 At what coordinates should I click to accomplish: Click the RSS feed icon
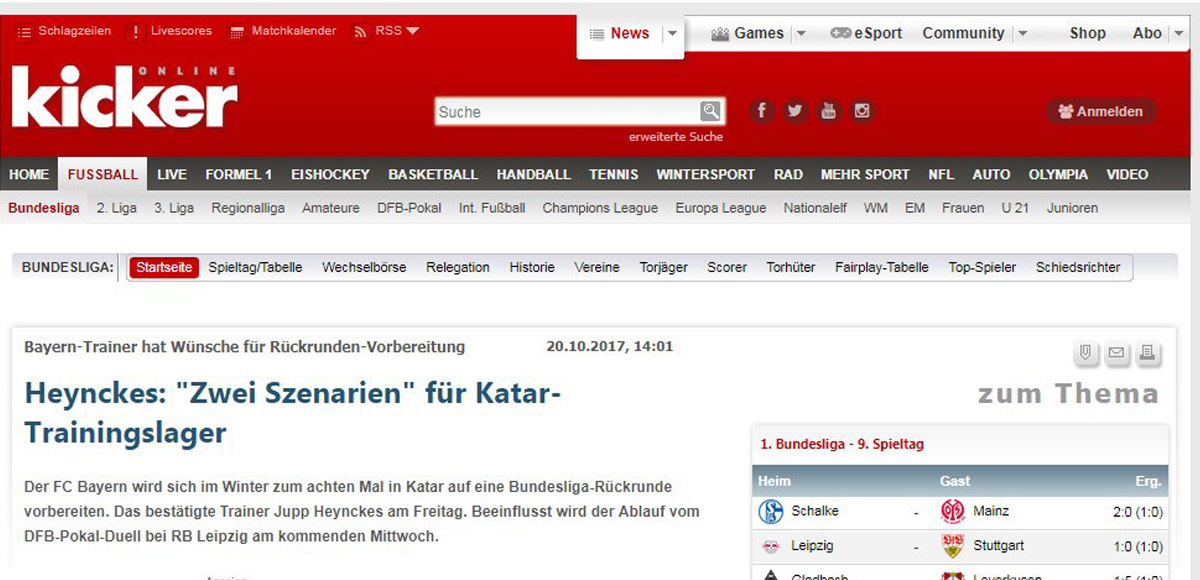(x=360, y=32)
